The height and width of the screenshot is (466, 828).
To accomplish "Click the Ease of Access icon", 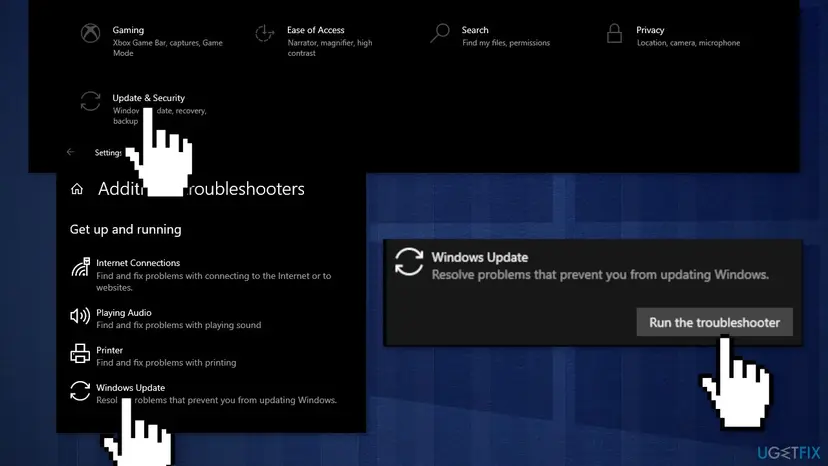I will click(x=265, y=33).
